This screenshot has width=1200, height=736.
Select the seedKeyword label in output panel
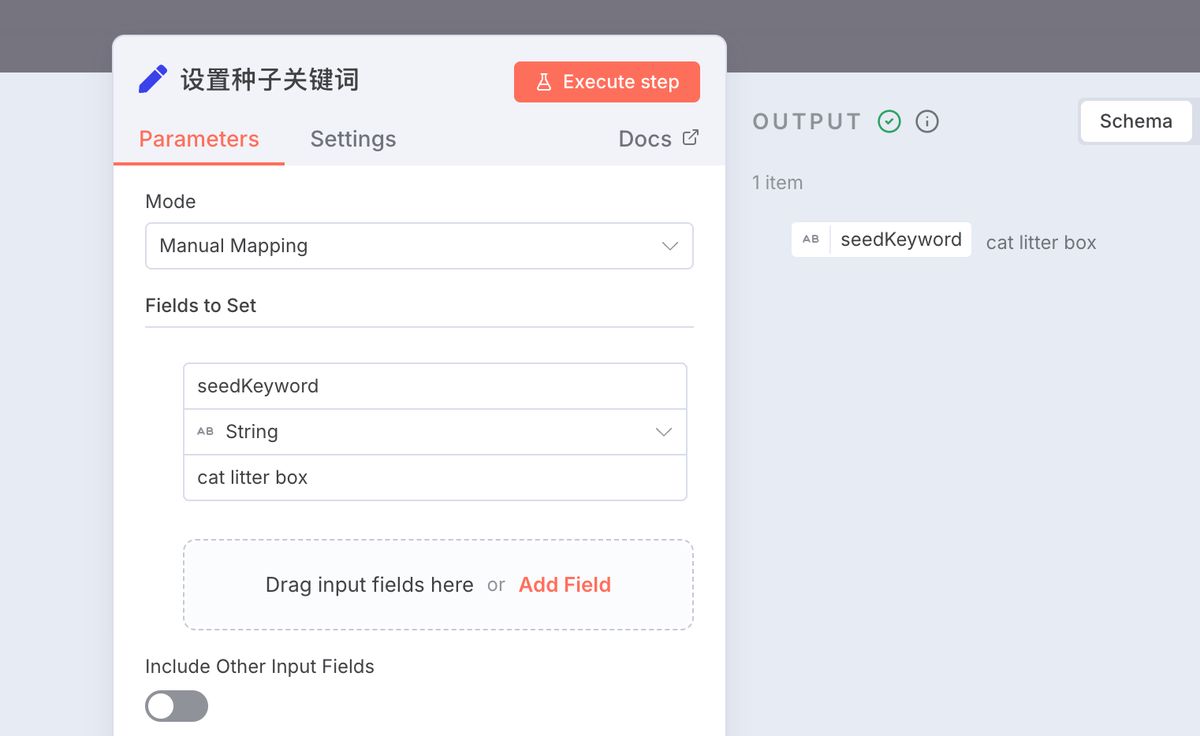(900, 240)
